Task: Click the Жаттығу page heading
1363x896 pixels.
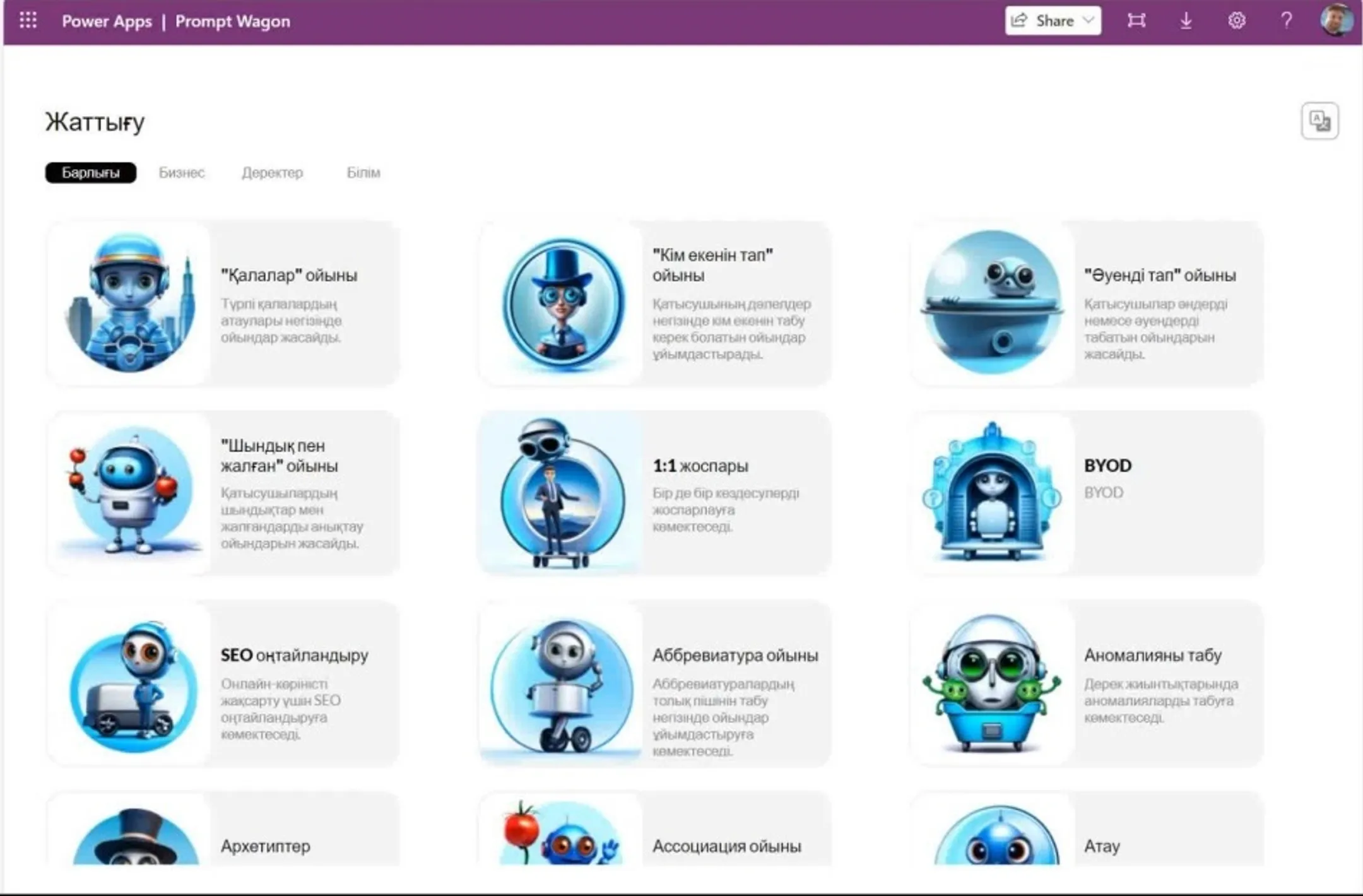Action: (95, 122)
